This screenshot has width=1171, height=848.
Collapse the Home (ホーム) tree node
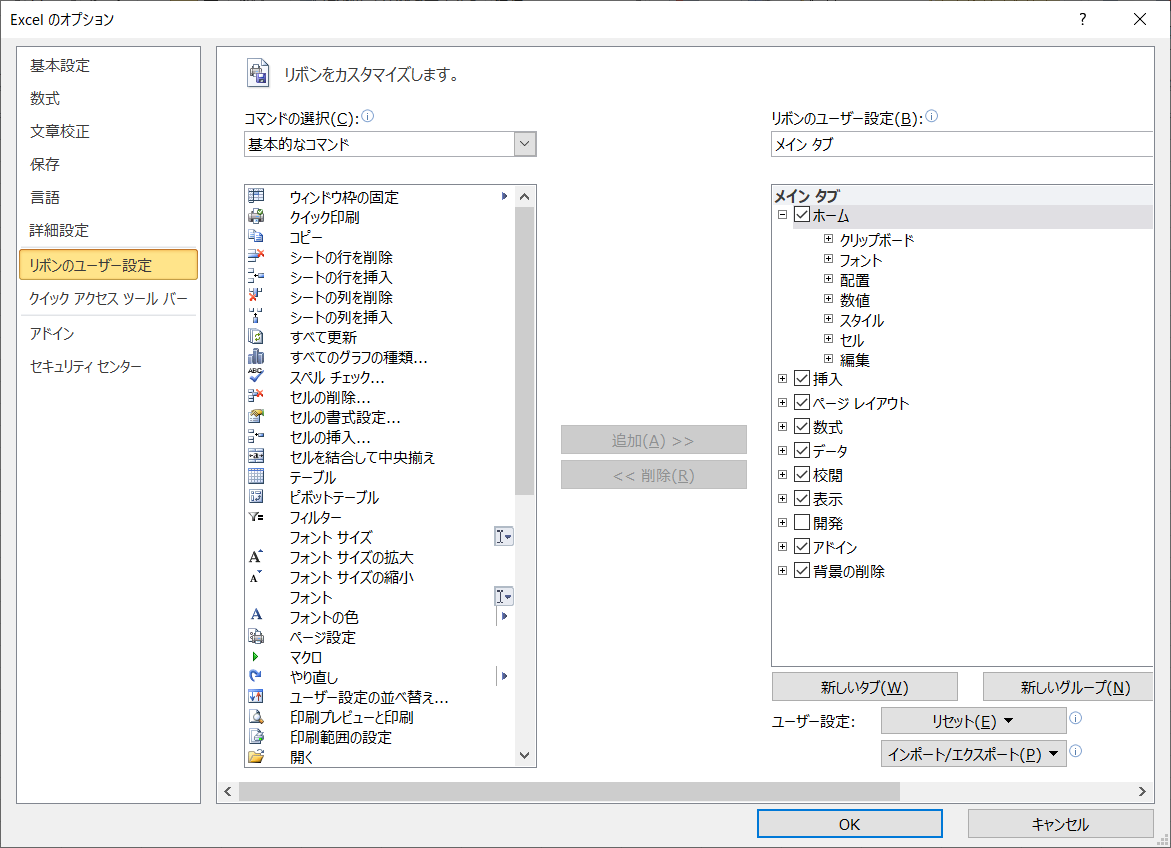[783, 215]
